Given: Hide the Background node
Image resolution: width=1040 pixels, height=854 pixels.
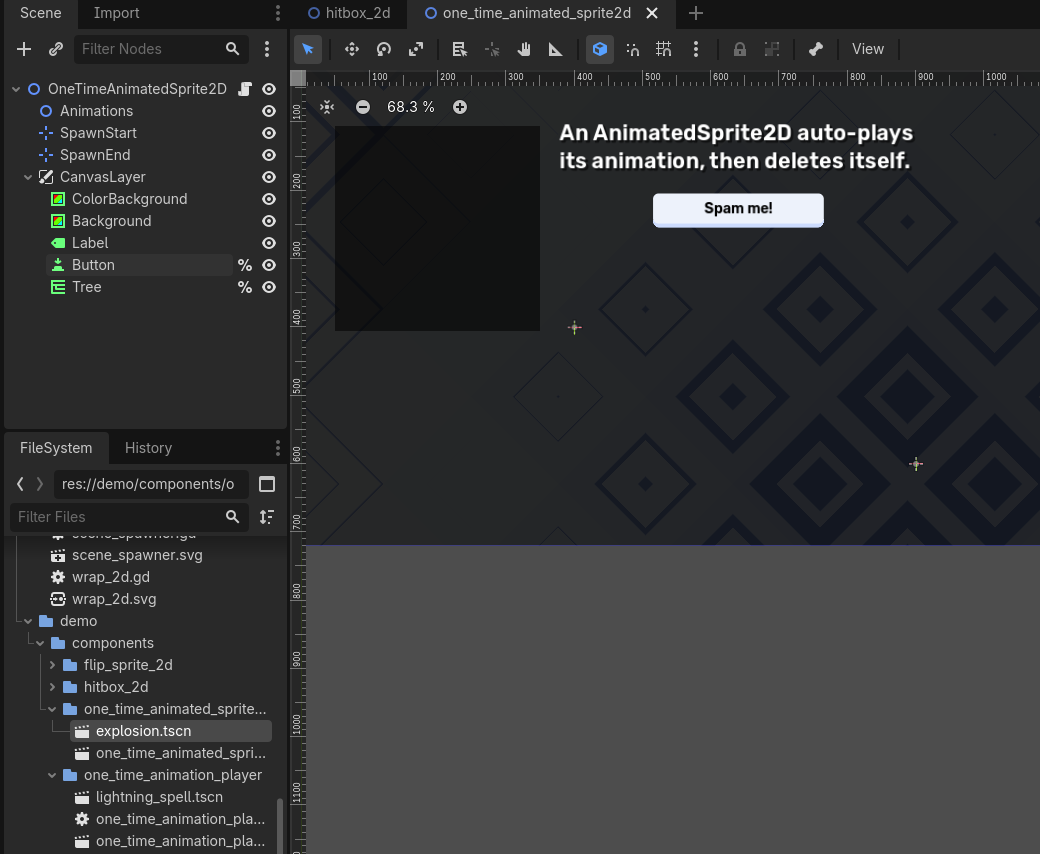Looking at the screenshot, I should point(269,221).
